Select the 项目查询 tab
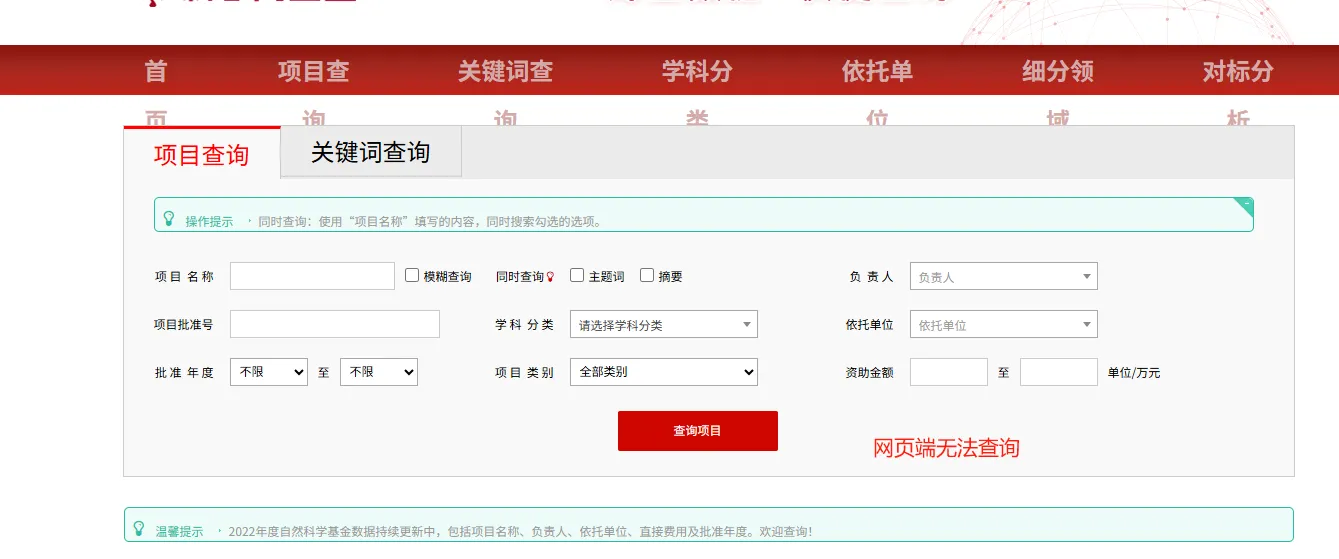The image size is (1339, 559). (201, 155)
